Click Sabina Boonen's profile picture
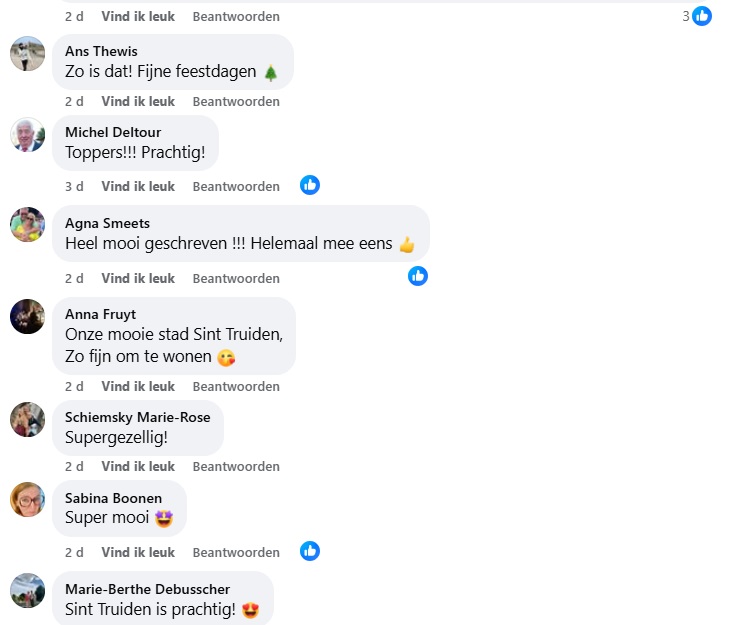 pyautogui.click(x=28, y=499)
